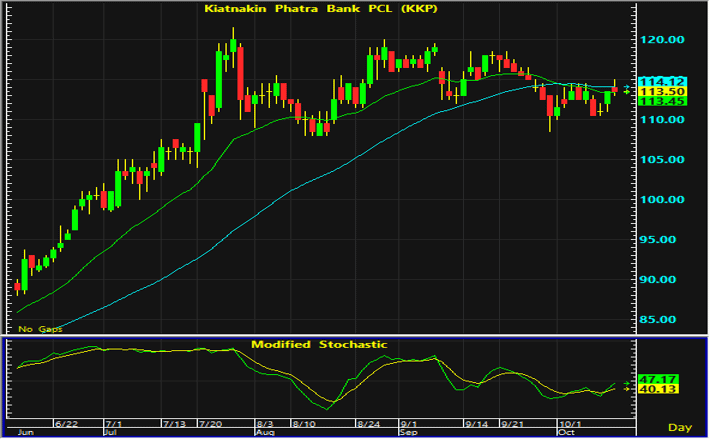710x439 pixels.
Task: Click the Oct month label
Action: click(567, 433)
